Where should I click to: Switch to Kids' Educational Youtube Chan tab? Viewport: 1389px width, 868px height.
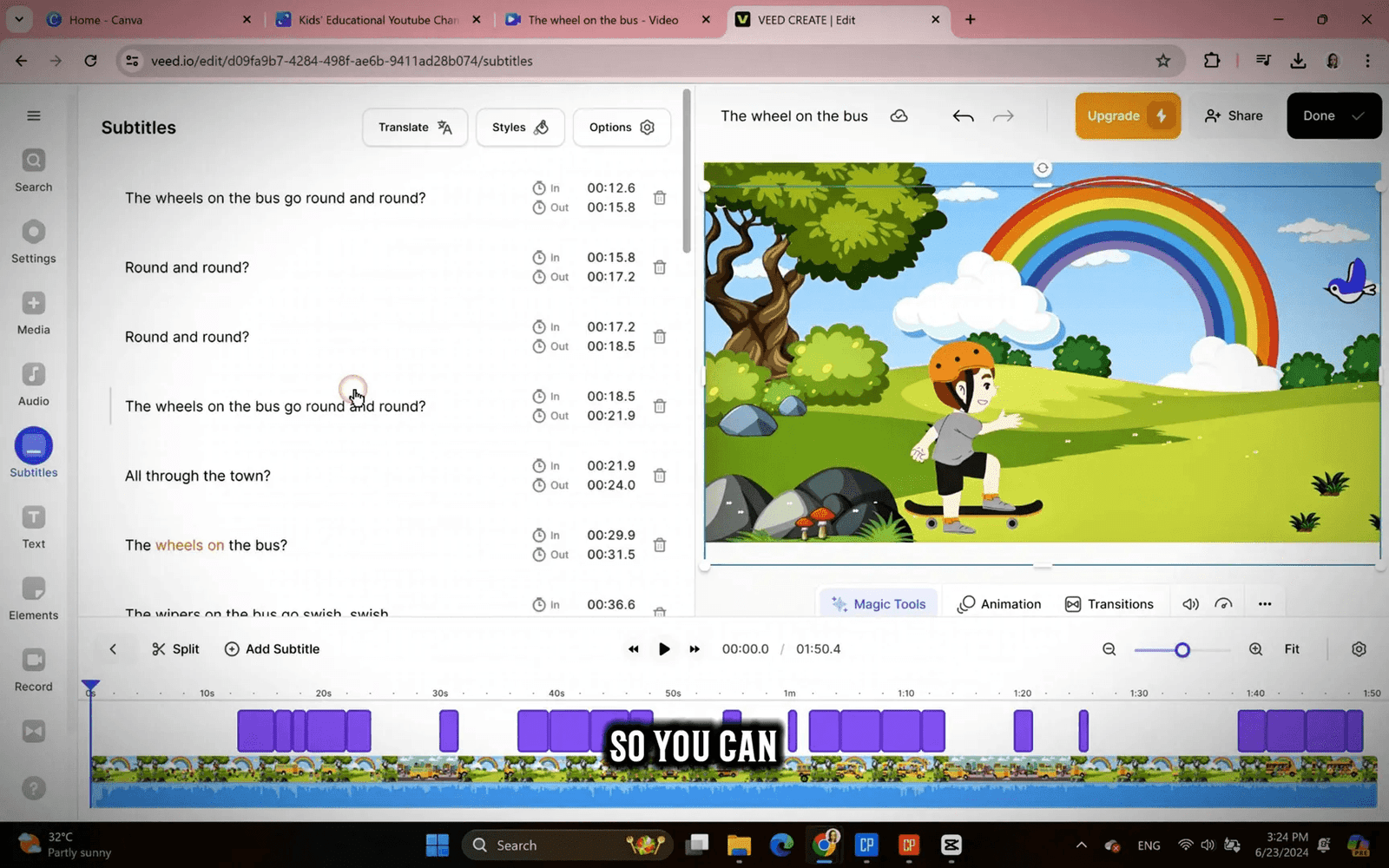[x=379, y=19]
